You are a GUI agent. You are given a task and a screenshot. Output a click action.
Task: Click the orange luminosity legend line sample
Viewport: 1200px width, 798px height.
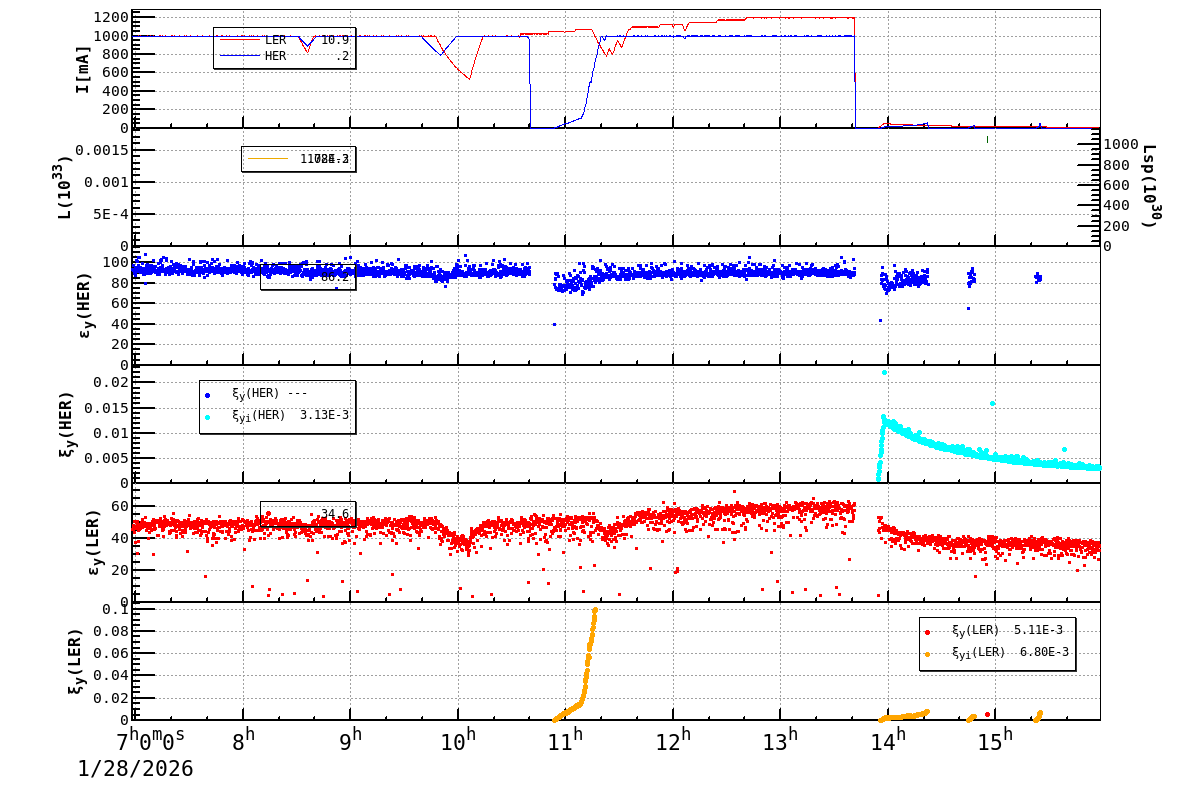[x=268, y=159]
